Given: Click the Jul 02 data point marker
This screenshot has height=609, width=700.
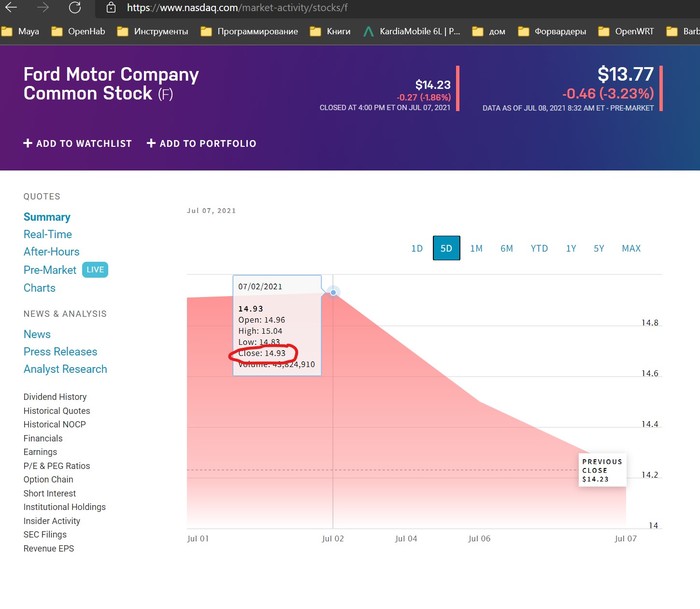Looking at the screenshot, I should (333, 292).
